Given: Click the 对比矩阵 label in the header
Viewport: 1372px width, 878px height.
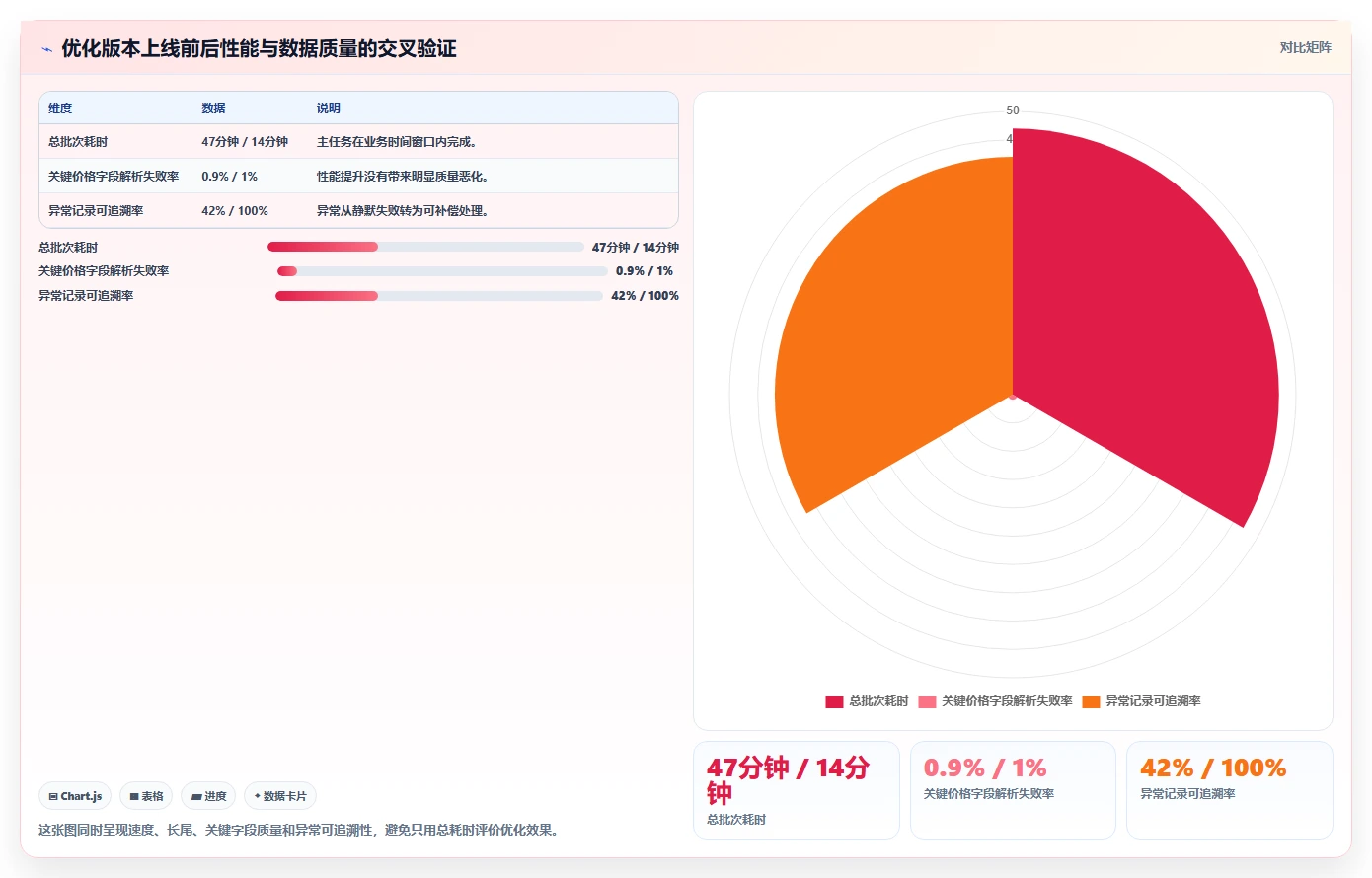Looking at the screenshot, I should pos(1305,47).
